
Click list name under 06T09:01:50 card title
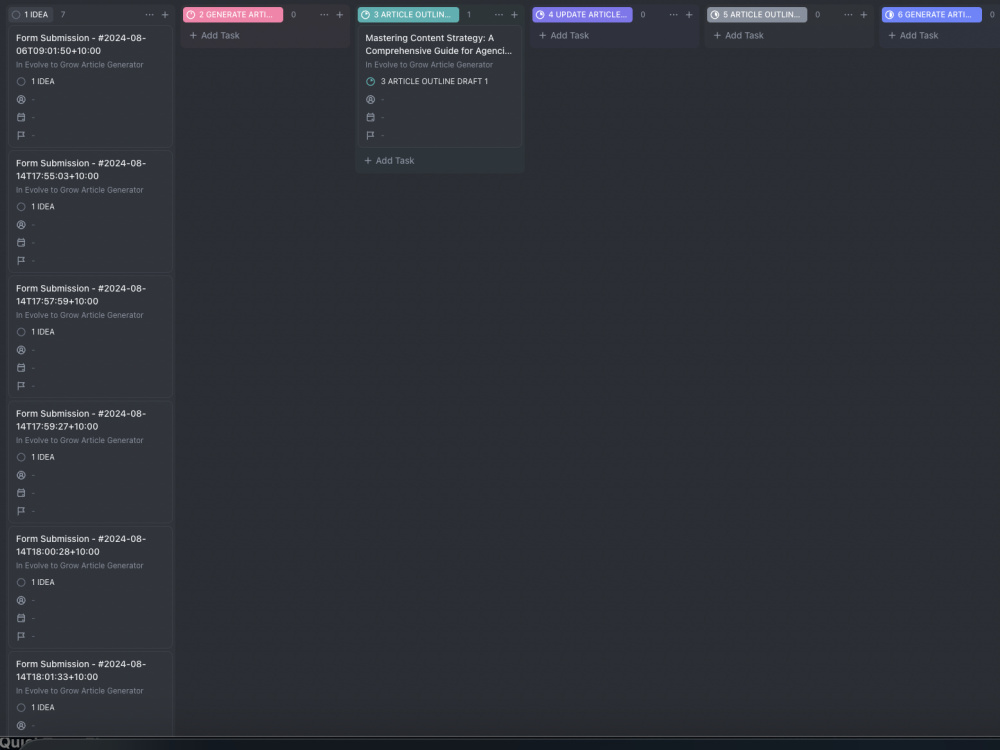point(80,65)
